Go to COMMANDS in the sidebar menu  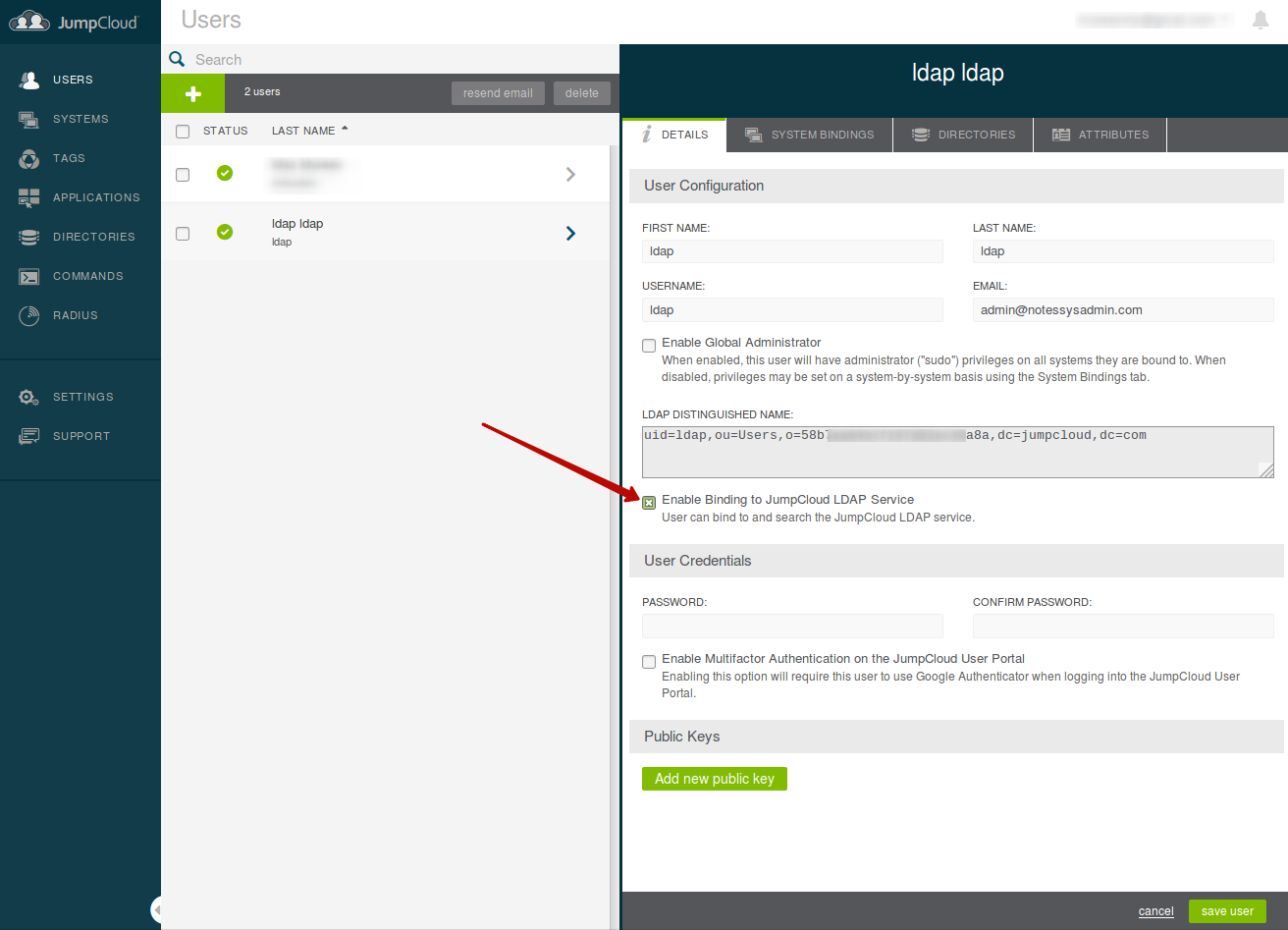coord(88,276)
